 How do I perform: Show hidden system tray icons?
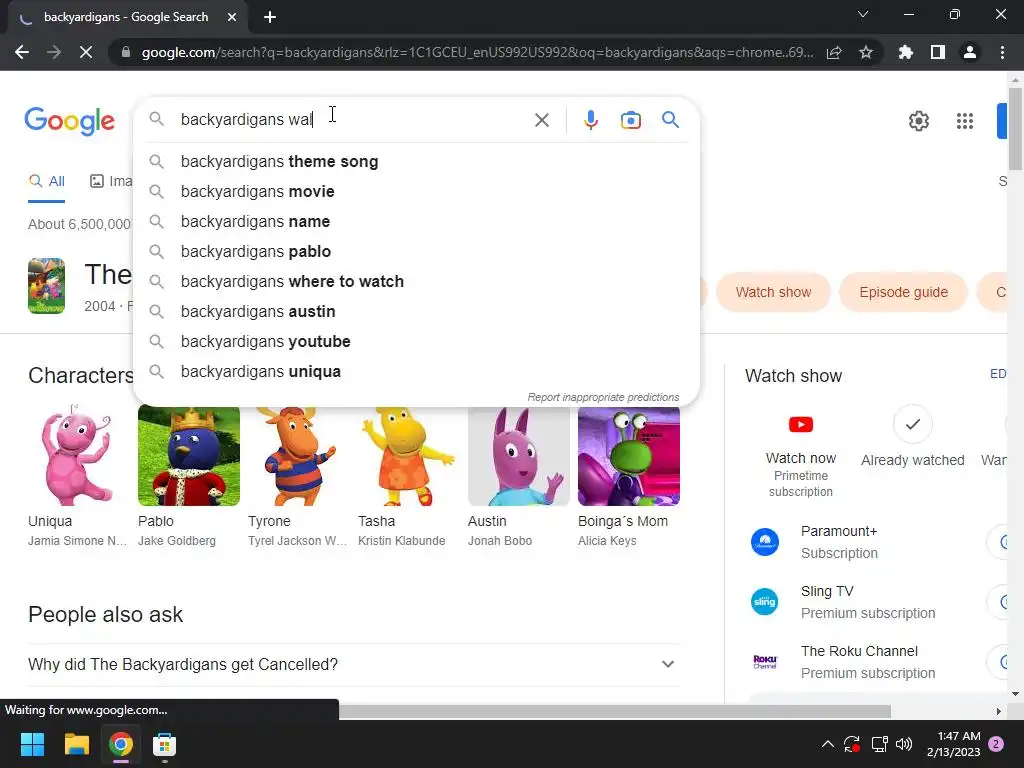tap(827, 744)
